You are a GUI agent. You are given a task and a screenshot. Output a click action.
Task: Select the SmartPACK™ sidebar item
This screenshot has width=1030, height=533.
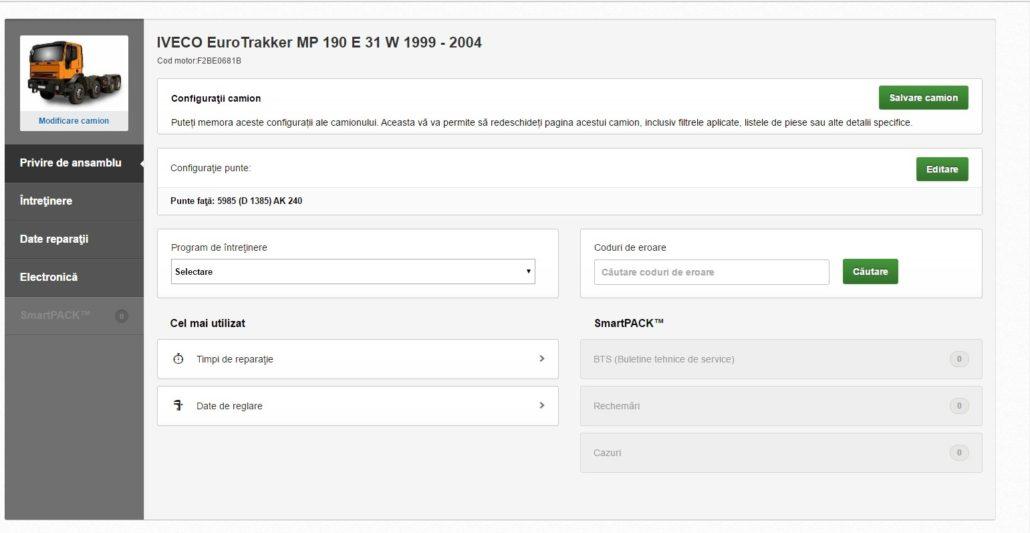74,315
